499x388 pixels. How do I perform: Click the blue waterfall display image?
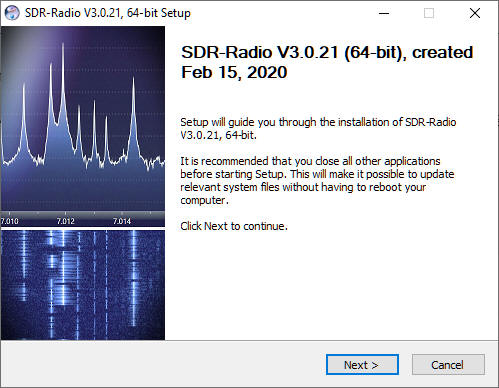(x=83, y=285)
